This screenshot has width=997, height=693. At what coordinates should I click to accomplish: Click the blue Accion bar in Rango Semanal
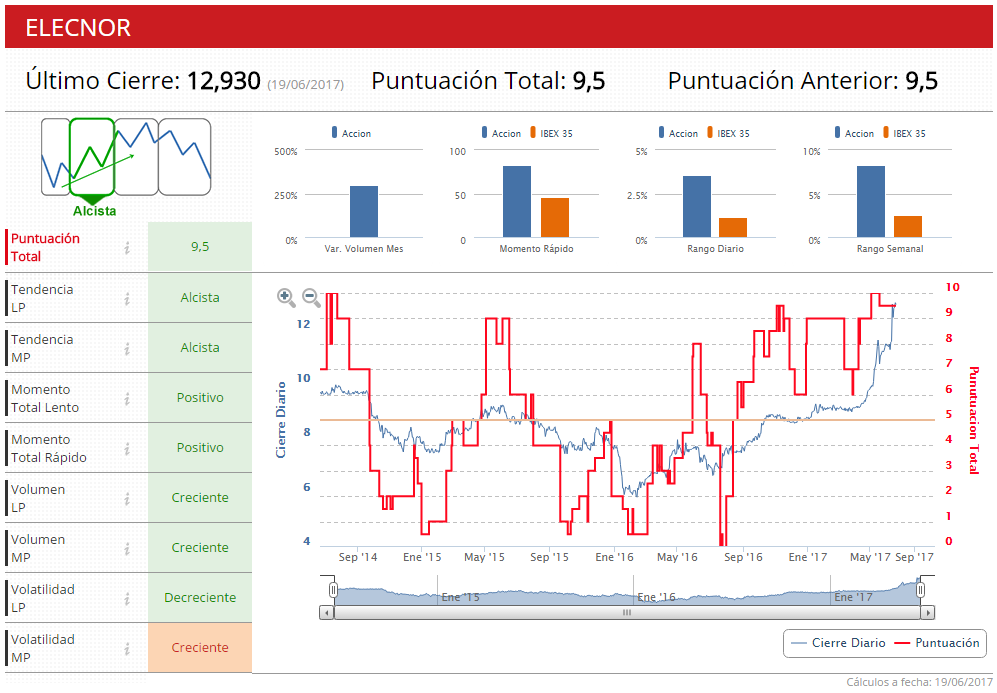pyautogui.click(x=870, y=202)
